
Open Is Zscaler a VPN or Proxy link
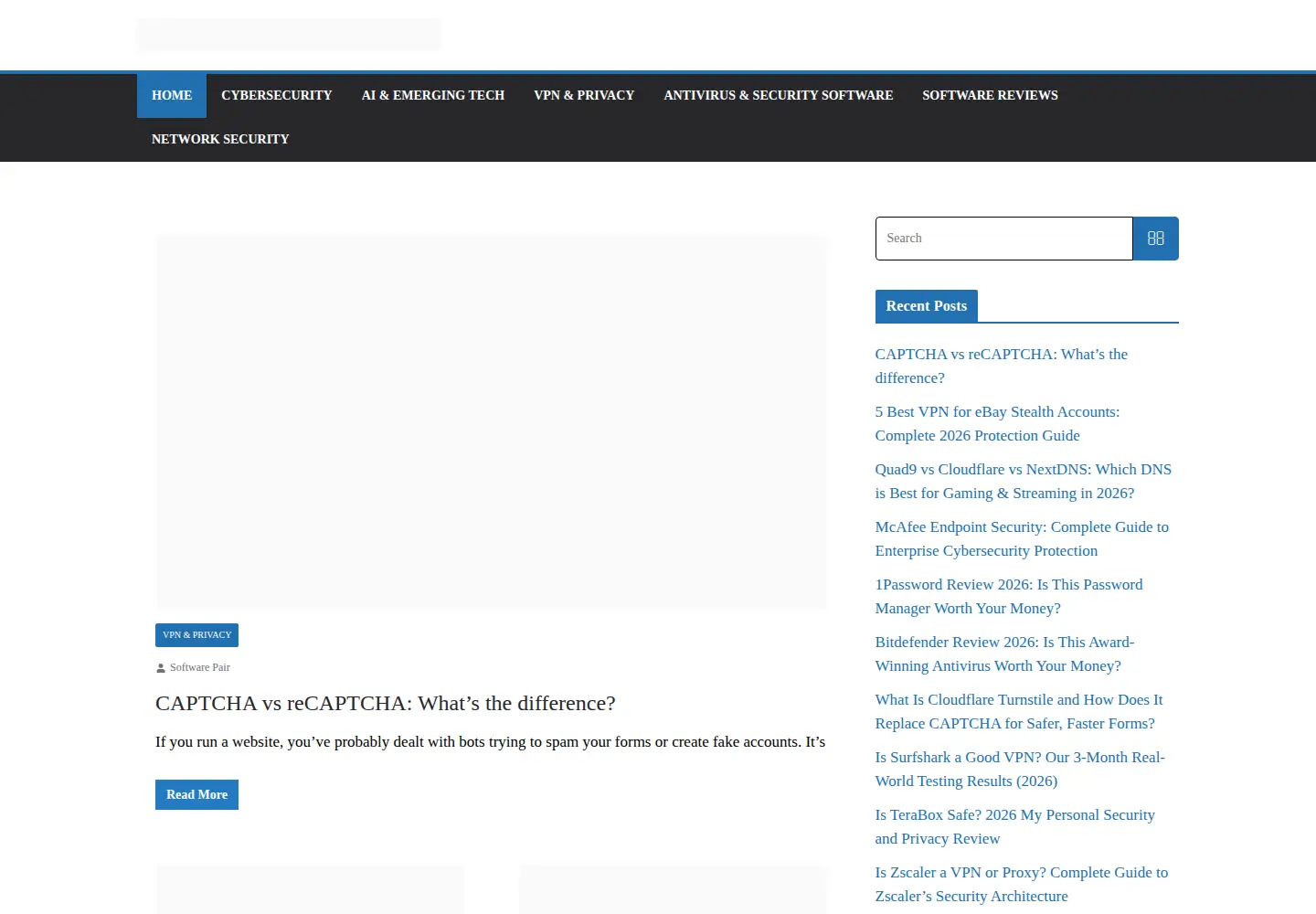(1022, 884)
